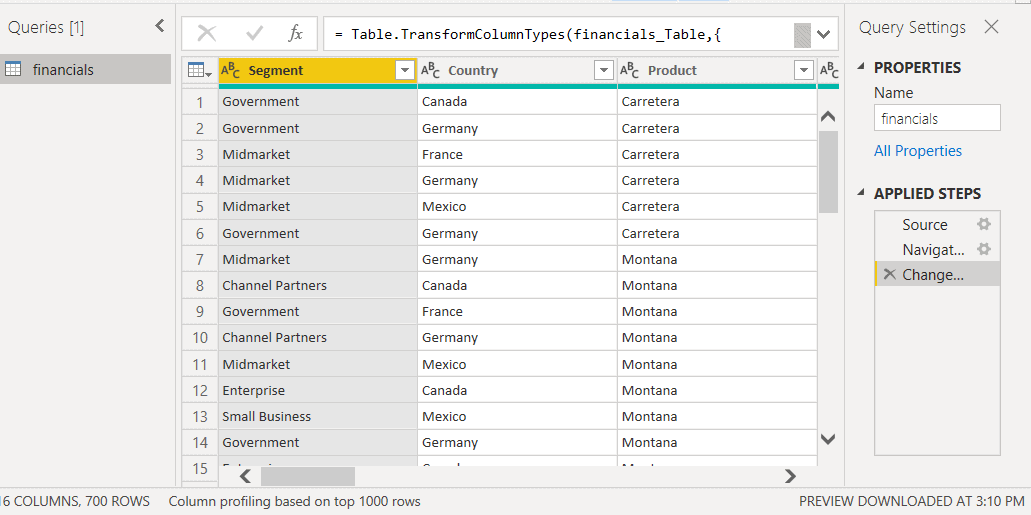Click the fx insert step icon
Viewport: 1031px width, 515px height.
(296, 34)
